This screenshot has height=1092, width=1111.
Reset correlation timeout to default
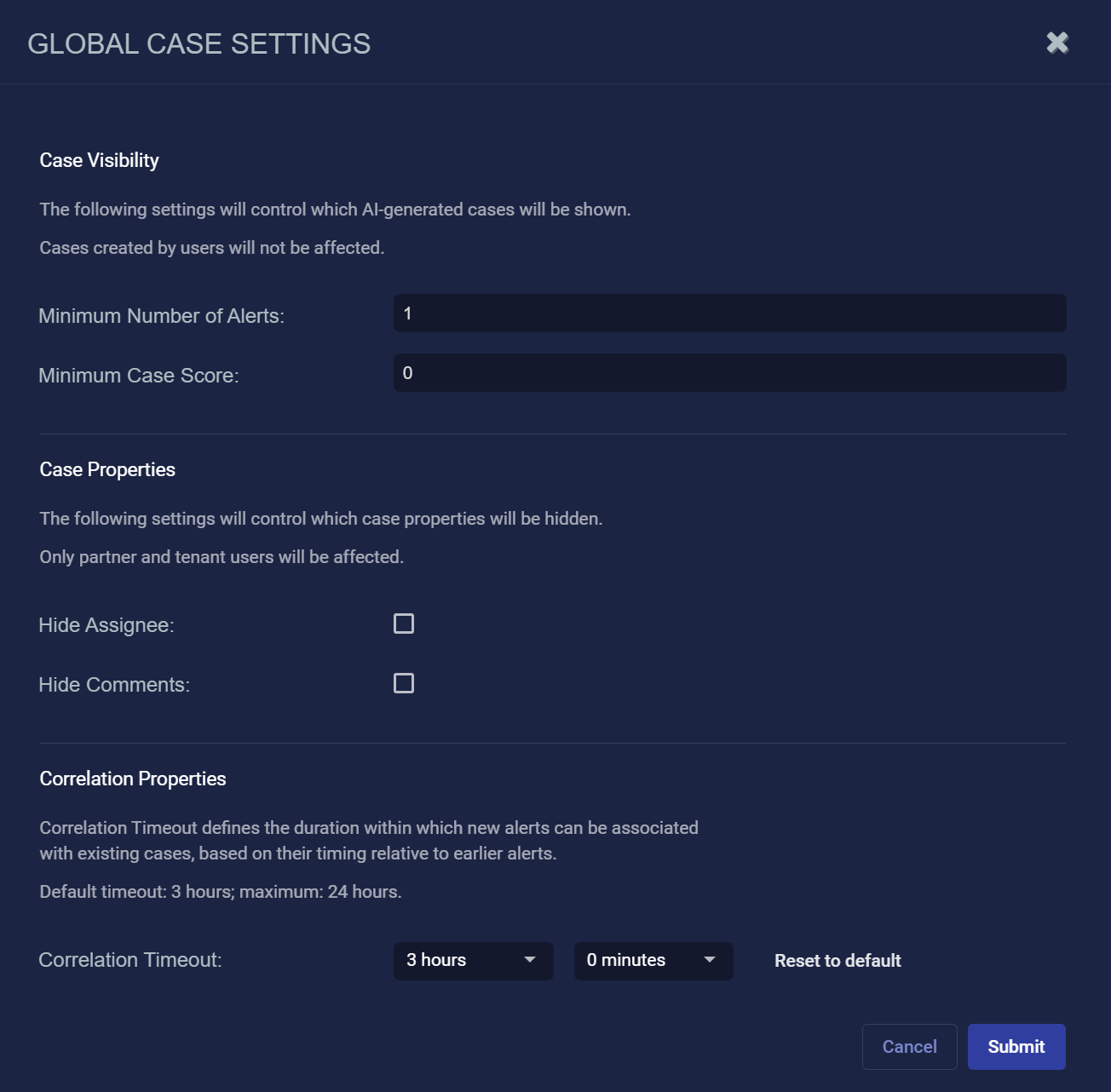[838, 961]
